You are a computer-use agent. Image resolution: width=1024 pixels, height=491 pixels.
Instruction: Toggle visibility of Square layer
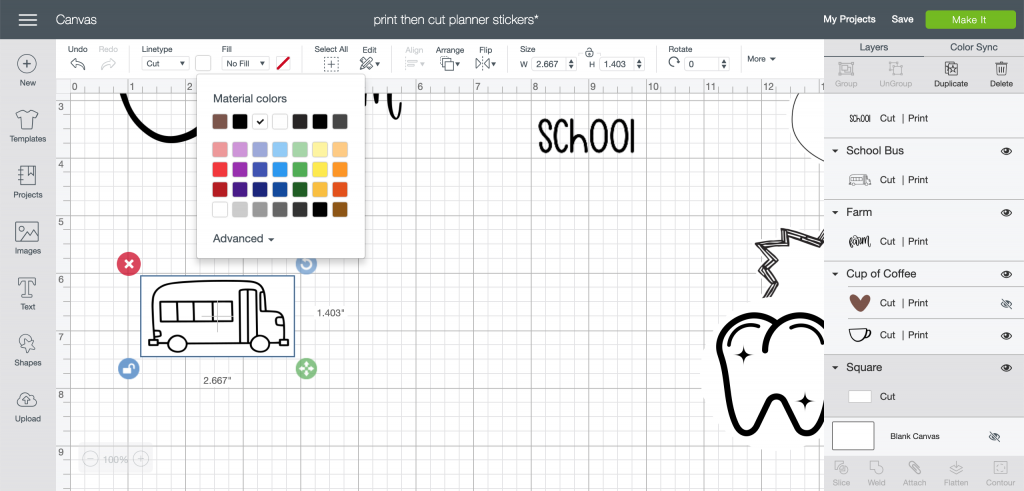(x=1006, y=368)
